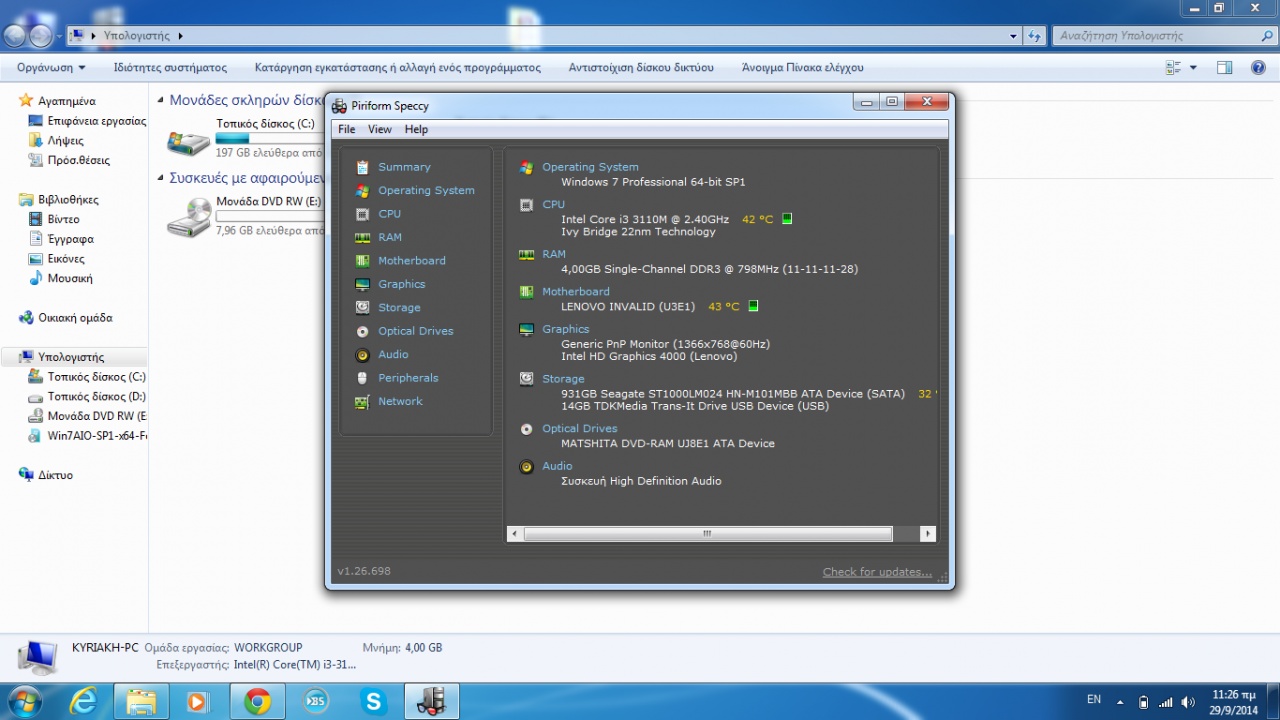The height and width of the screenshot is (720, 1280).
Task: Open the view options dropdown arrow in Explorer
Action: click(1193, 68)
